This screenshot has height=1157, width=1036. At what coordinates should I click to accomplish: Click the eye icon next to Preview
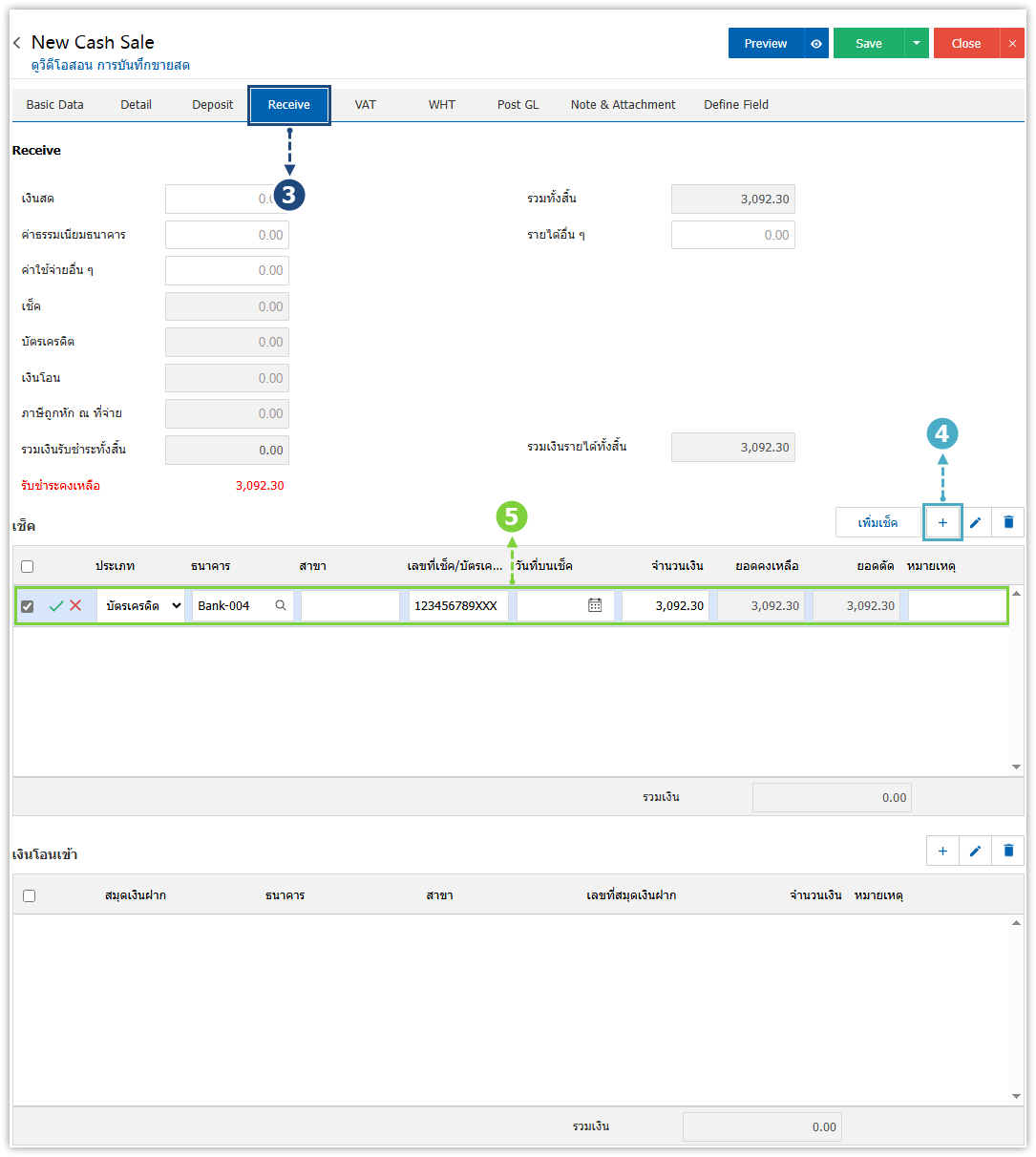coord(816,44)
